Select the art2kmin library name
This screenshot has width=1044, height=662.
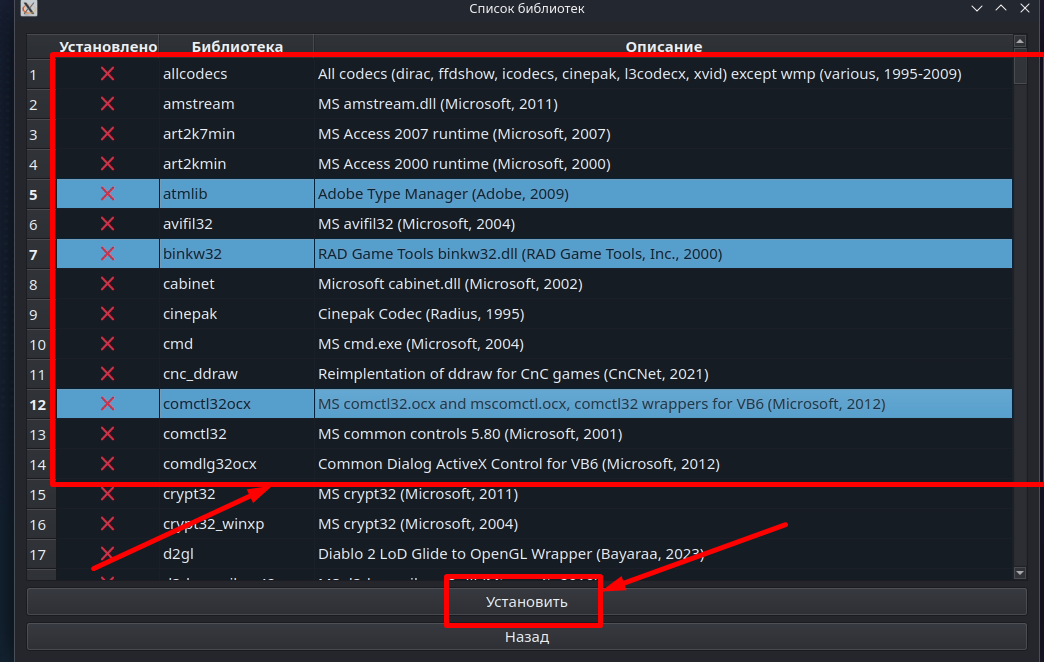pos(194,164)
